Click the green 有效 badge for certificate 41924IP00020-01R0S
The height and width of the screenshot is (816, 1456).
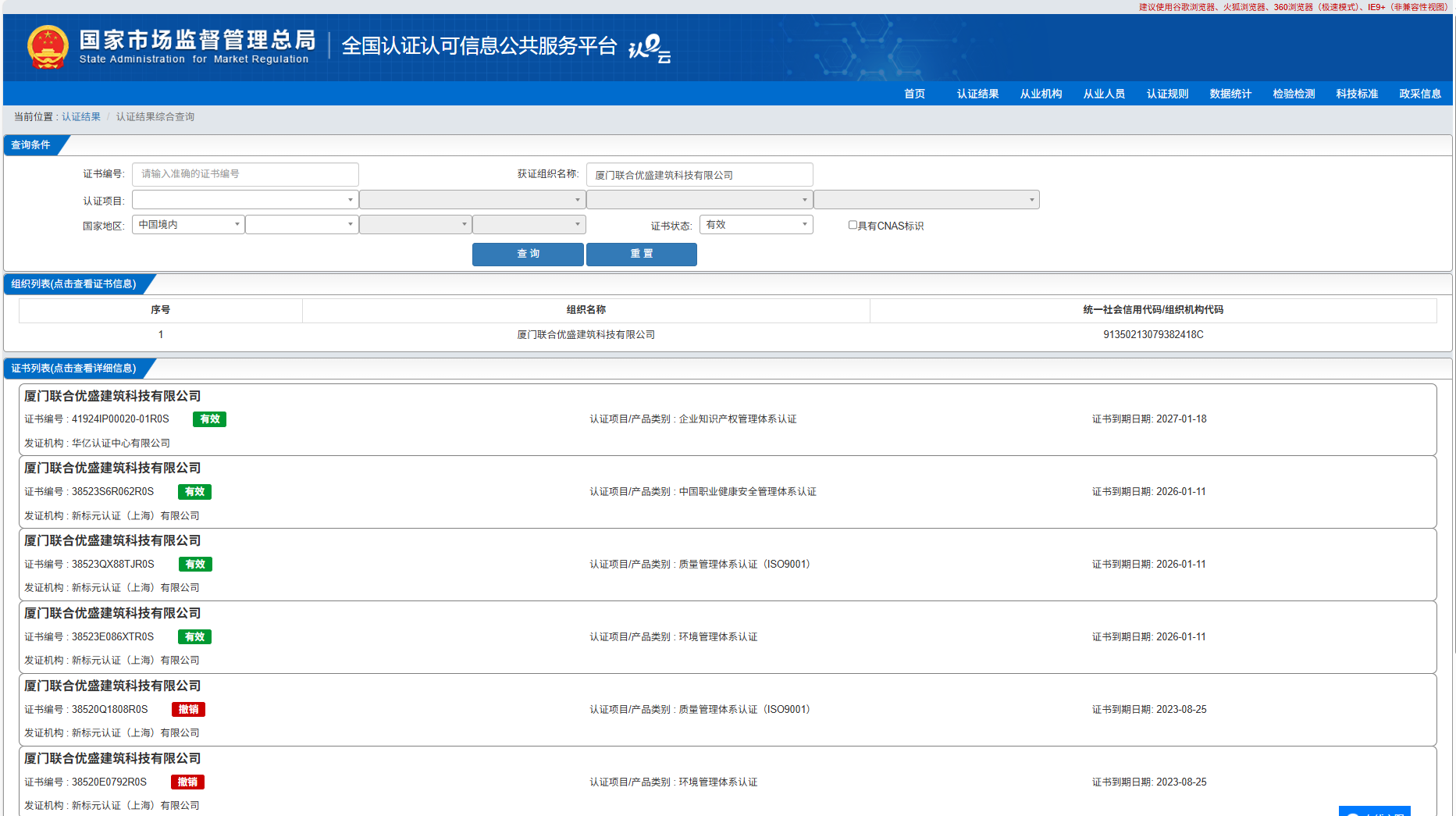tap(209, 419)
